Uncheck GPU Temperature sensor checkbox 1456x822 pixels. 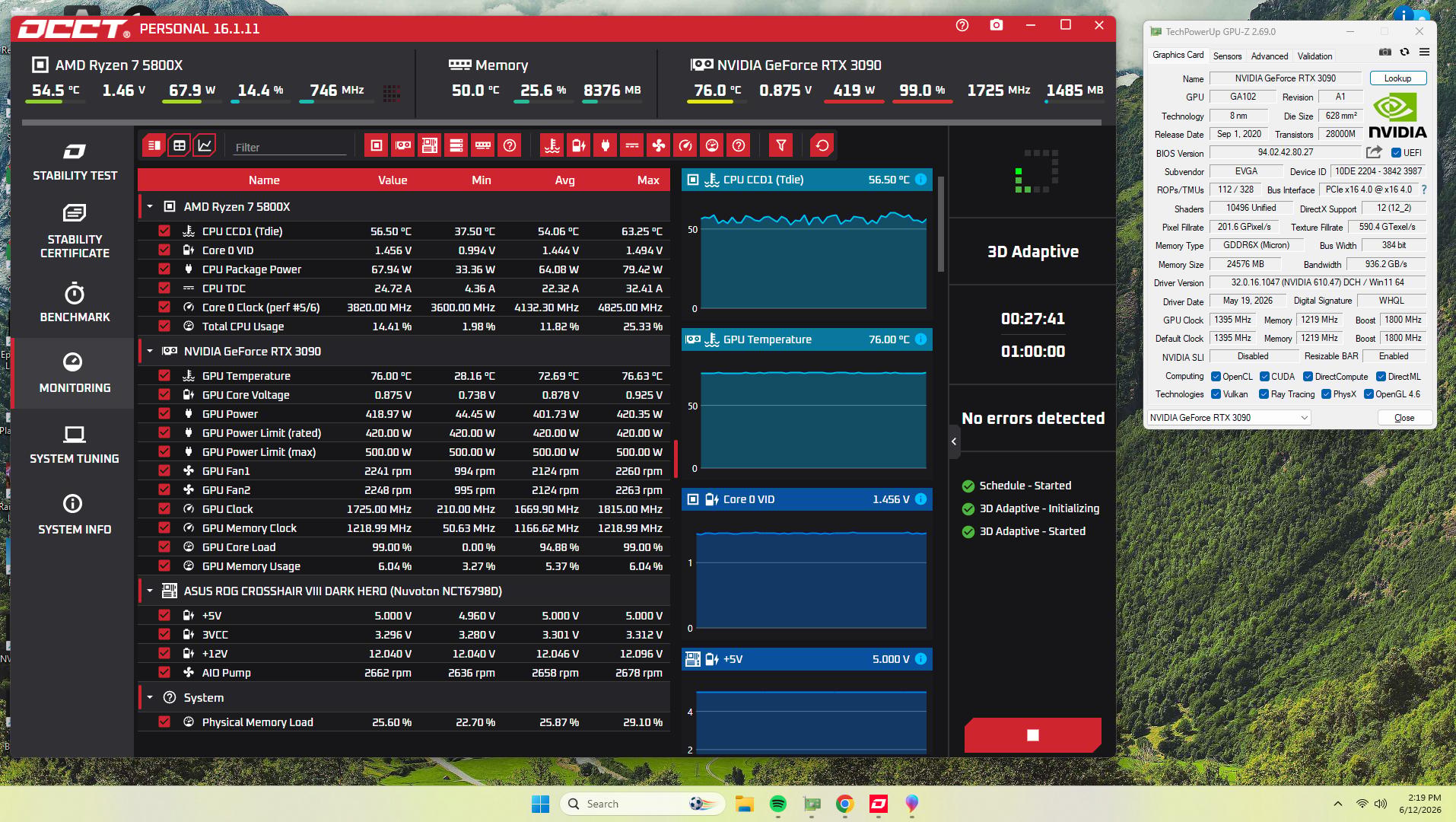tap(164, 375)
